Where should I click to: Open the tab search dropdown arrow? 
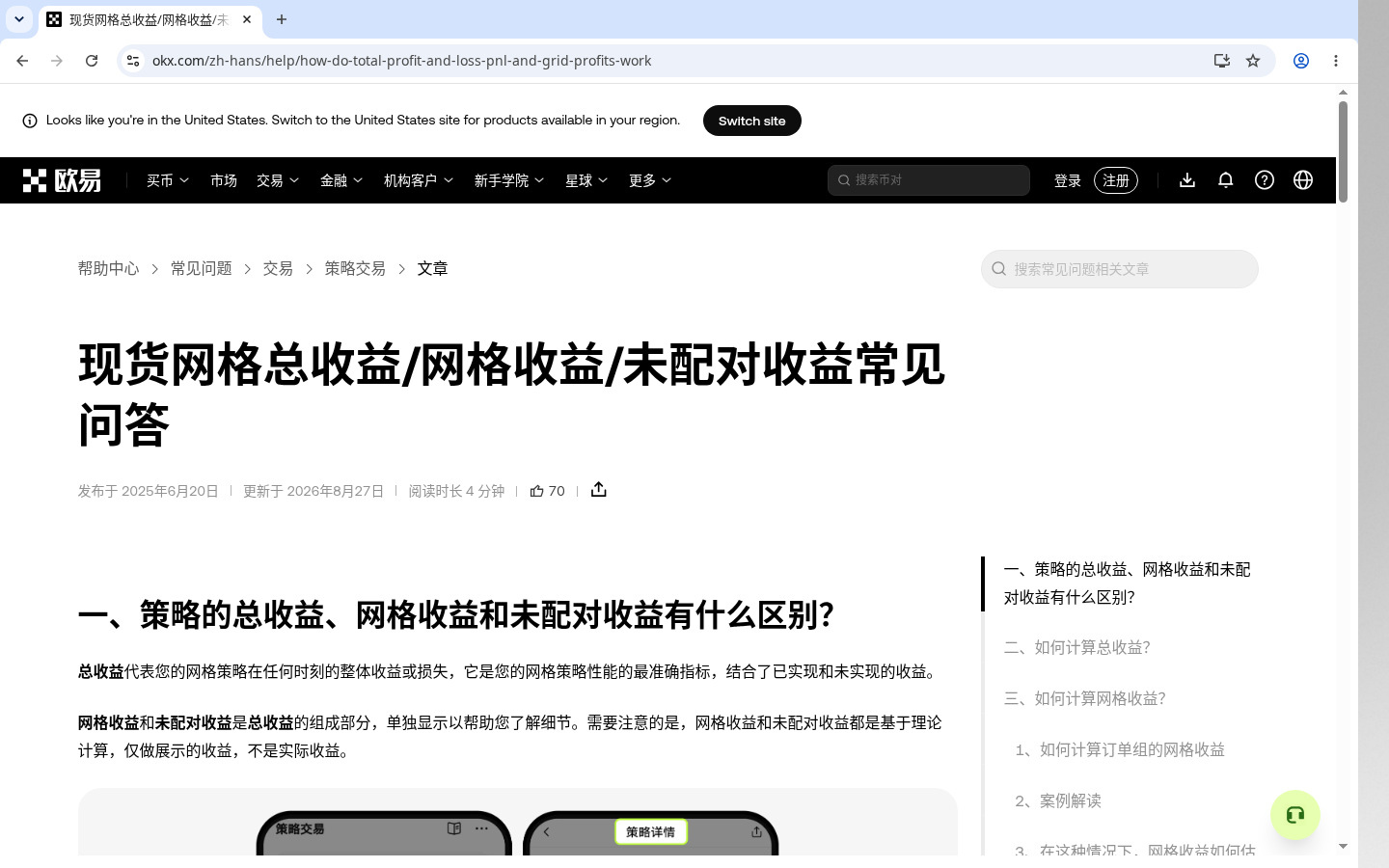pos(19,19)
